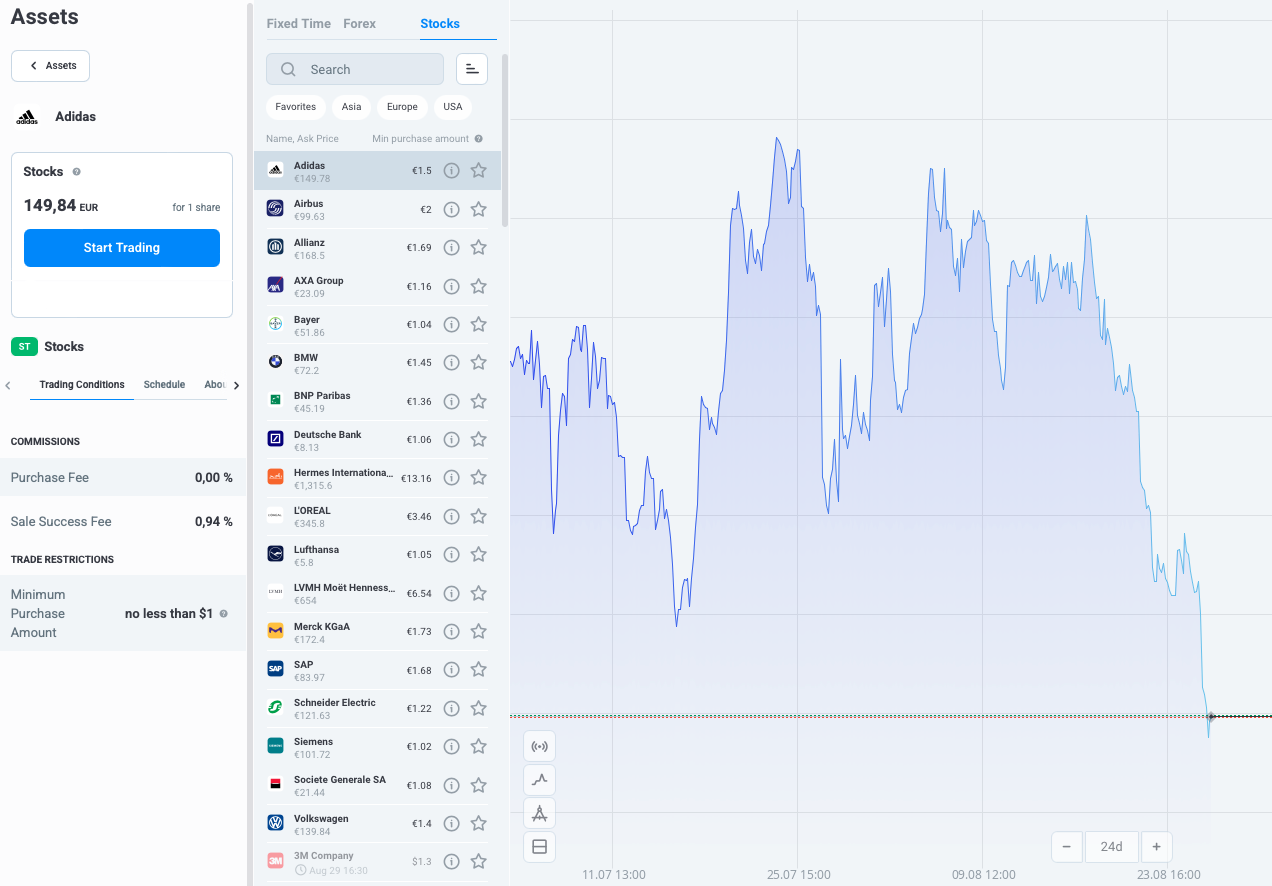
Task: Add Volkswagen to favorites
Action: 478,823
